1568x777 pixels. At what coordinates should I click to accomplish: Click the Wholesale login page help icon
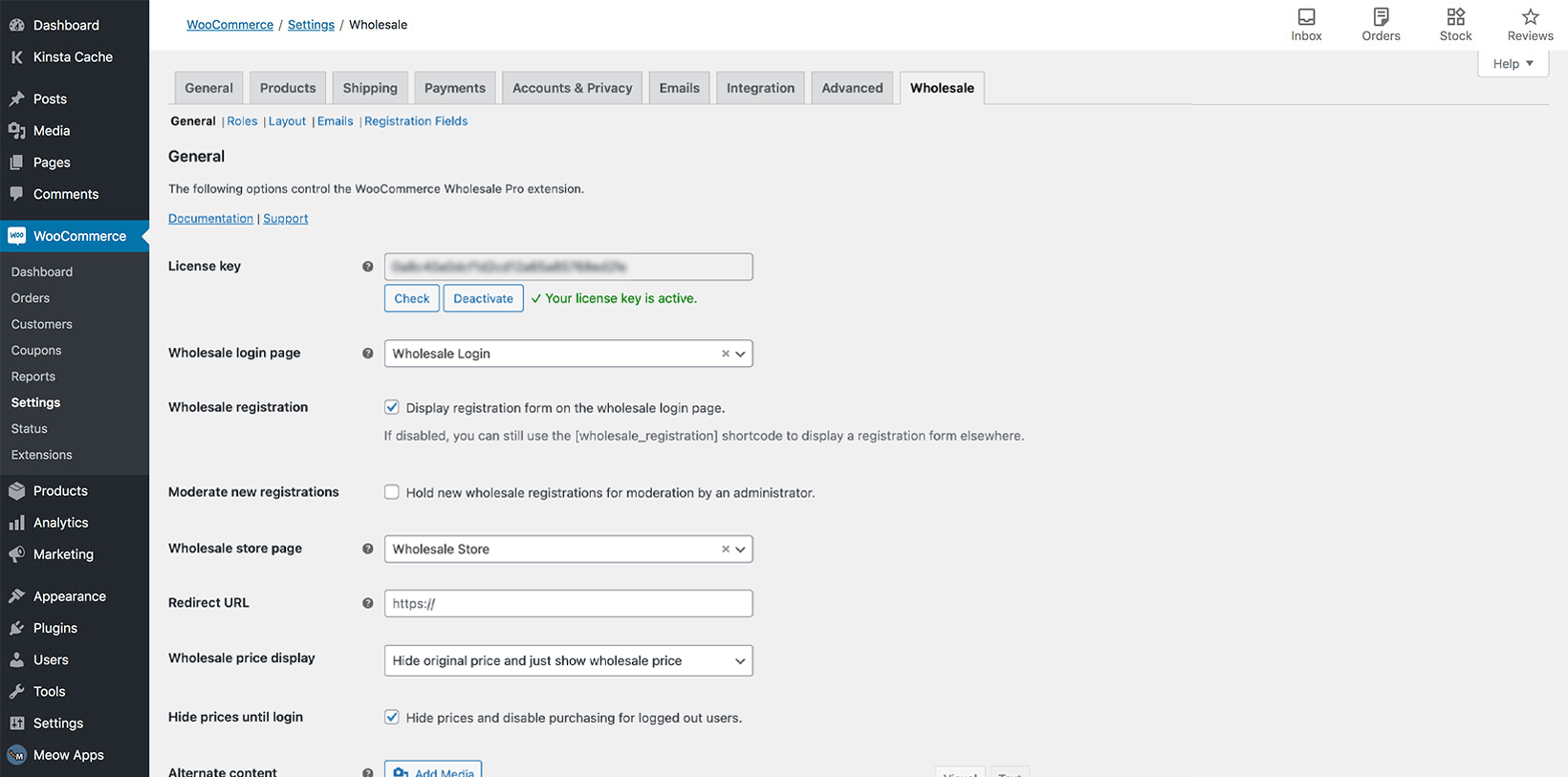367,354
